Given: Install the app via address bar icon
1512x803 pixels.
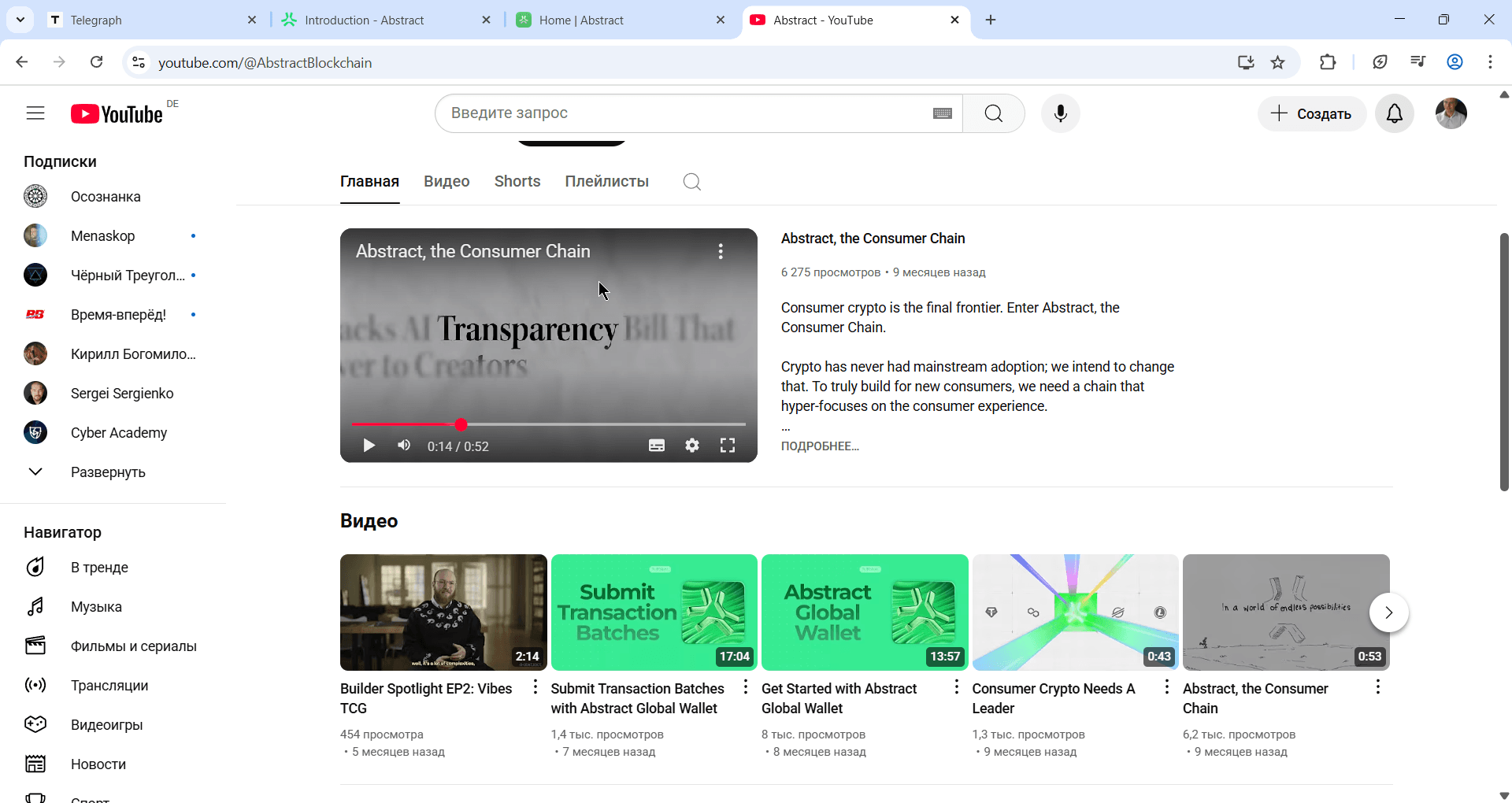Looking at the screenshot, I should tap(1246, 62).
